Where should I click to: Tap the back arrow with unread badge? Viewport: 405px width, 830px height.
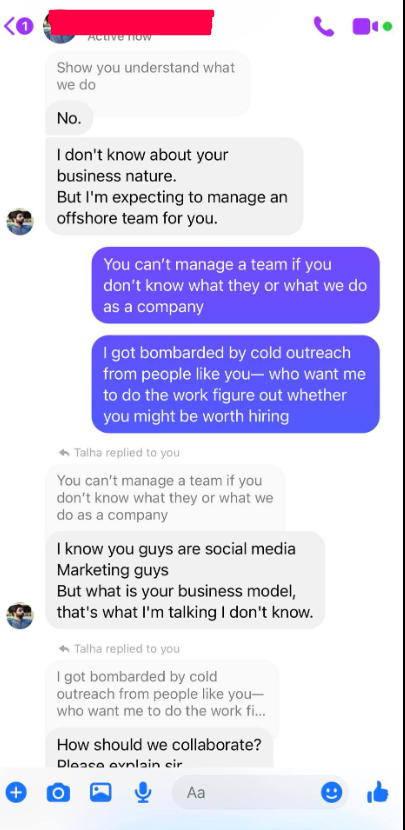click(x=19, y=25)
